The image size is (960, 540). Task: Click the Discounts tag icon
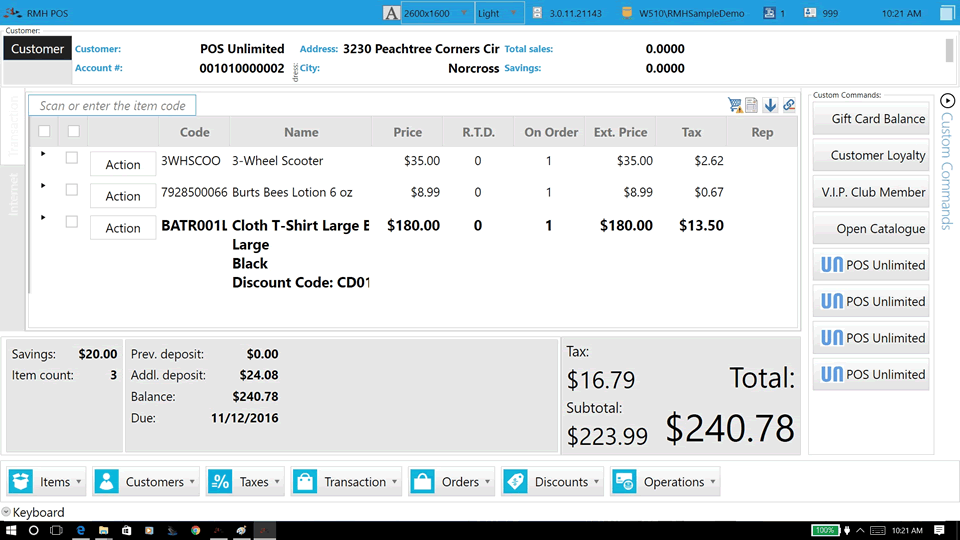[516, 482]
